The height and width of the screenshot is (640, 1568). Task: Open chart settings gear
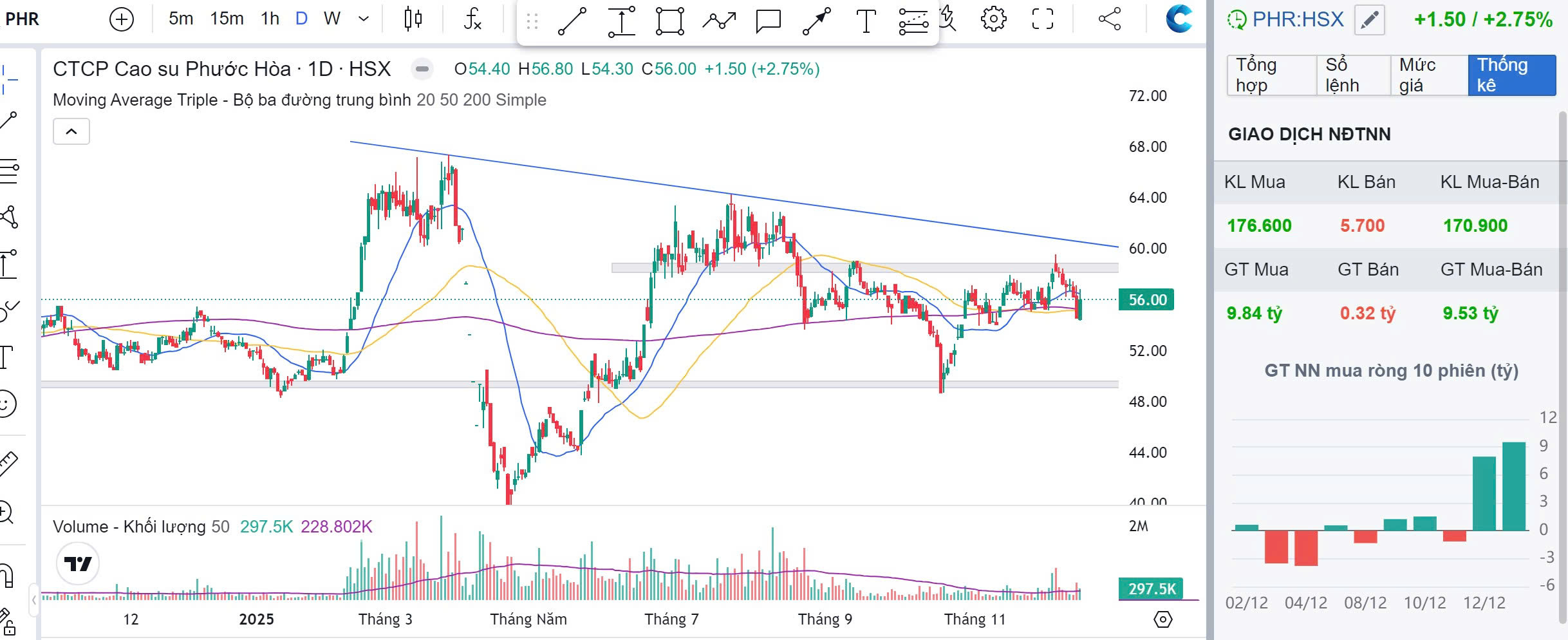tap(993, 19)
